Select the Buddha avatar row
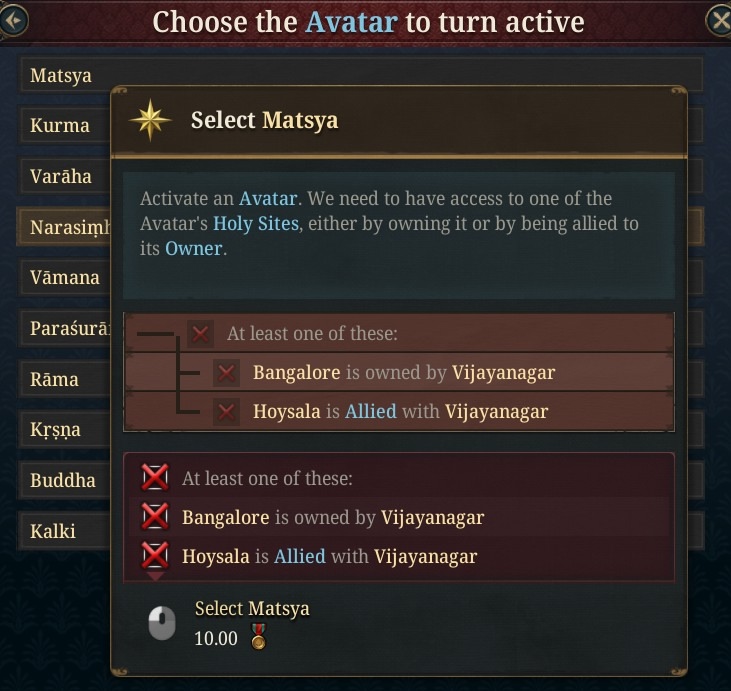Screen dimensions: 731x691 [x=64, y=480]
